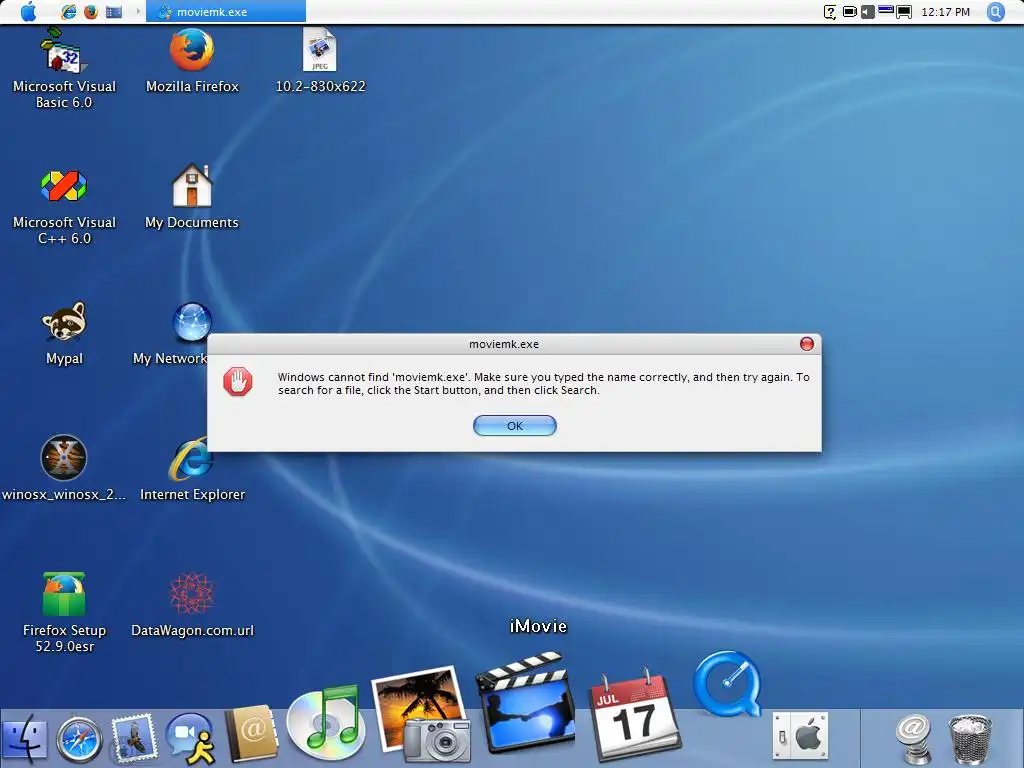Select the winosx_winosx_2 desktop icon

(64, 469)
